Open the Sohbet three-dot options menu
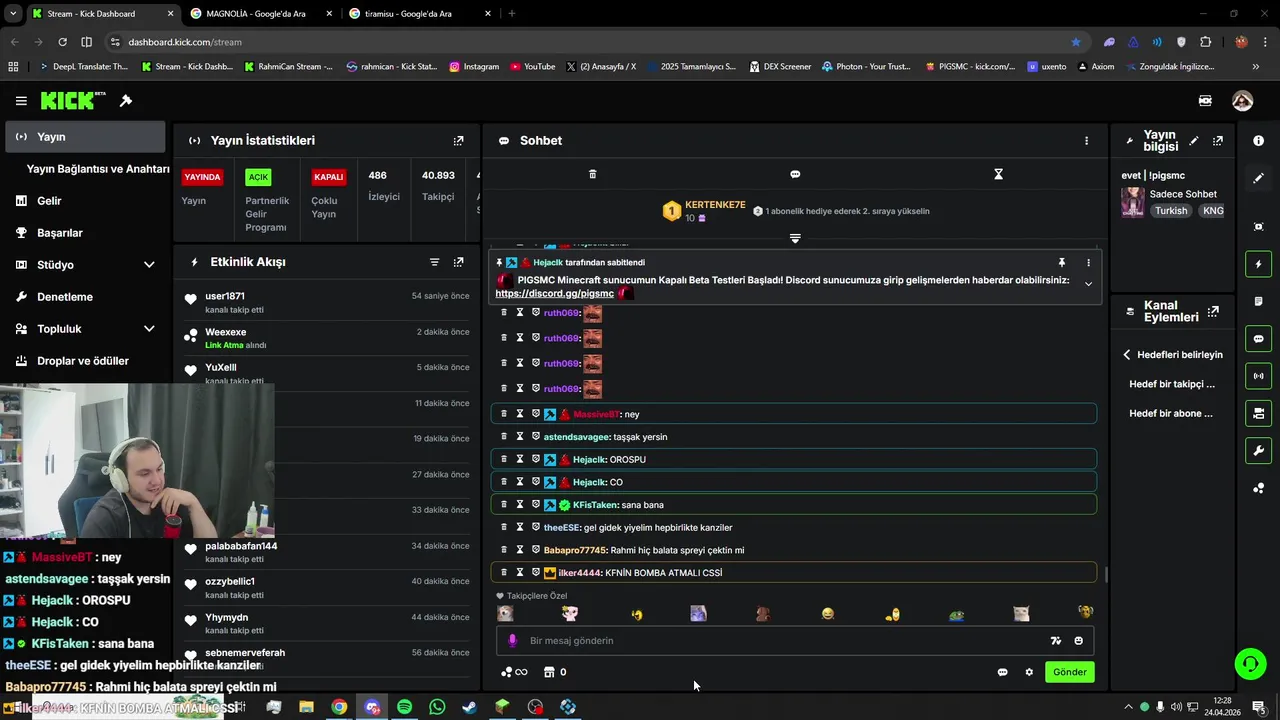The width and height of the screenshot is (1280, 720). [1086, 141]
